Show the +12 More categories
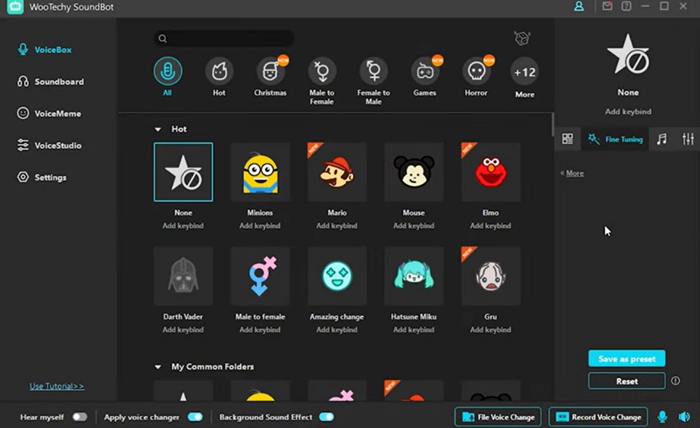The width and height of the screenshot is (700, 428). click(525, 71)
